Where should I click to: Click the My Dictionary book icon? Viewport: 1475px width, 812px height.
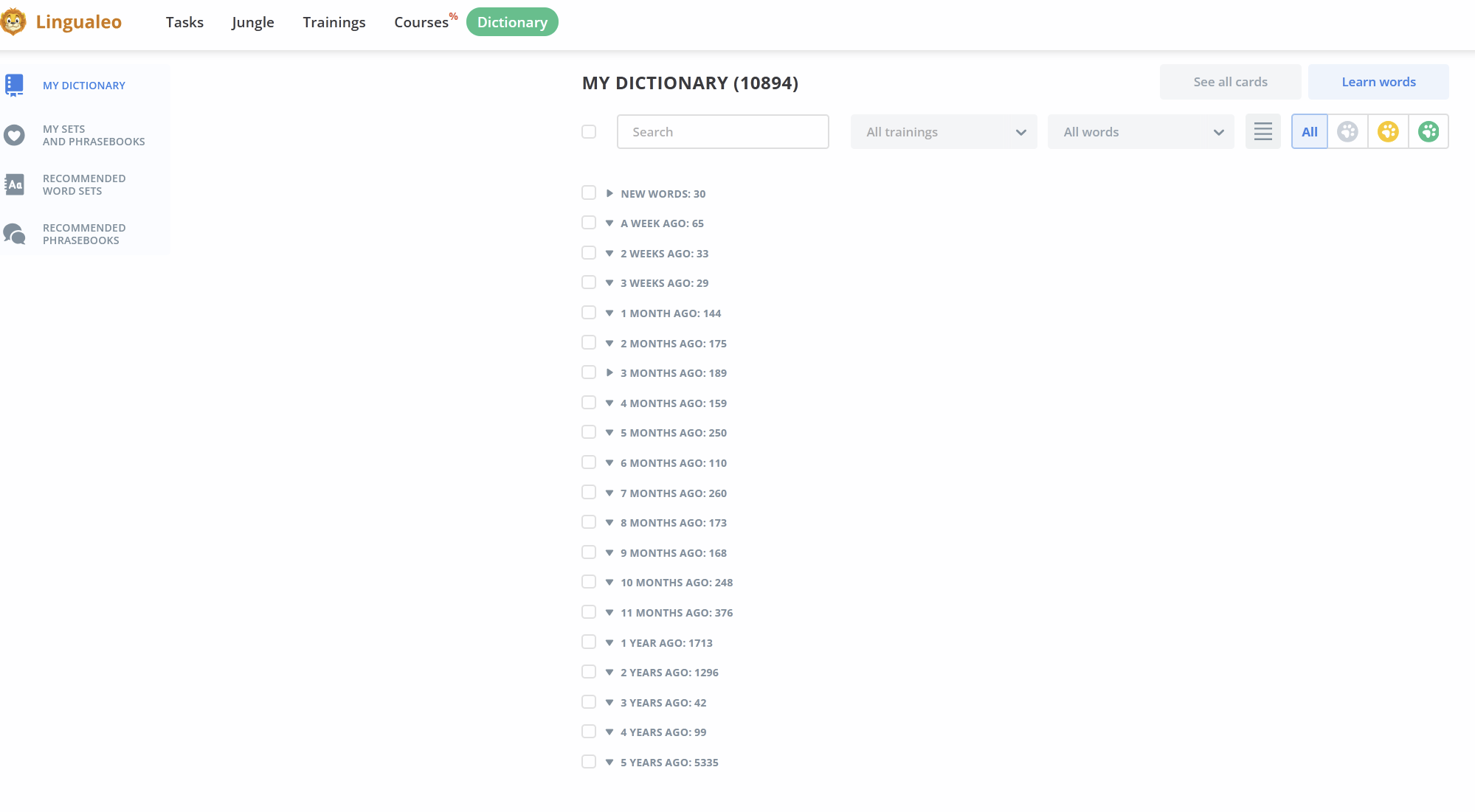click(x=14, y=85)
